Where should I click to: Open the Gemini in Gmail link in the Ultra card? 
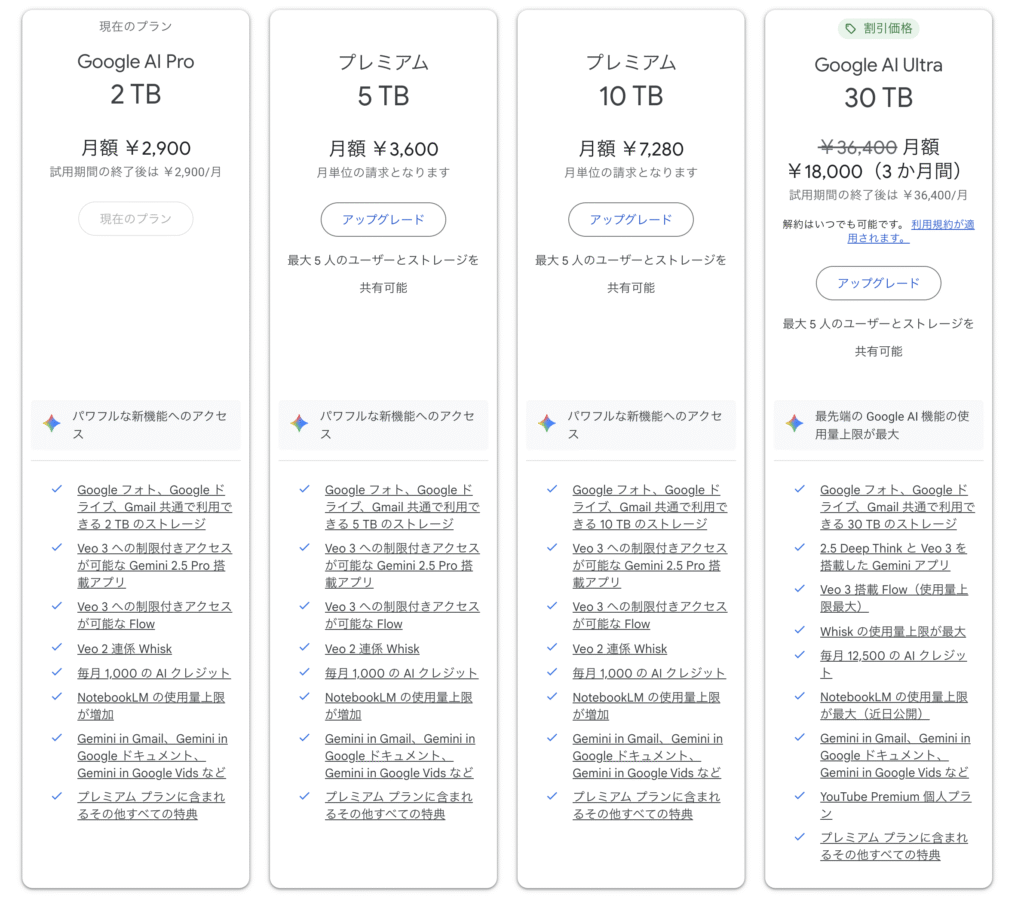coord(895,755)
